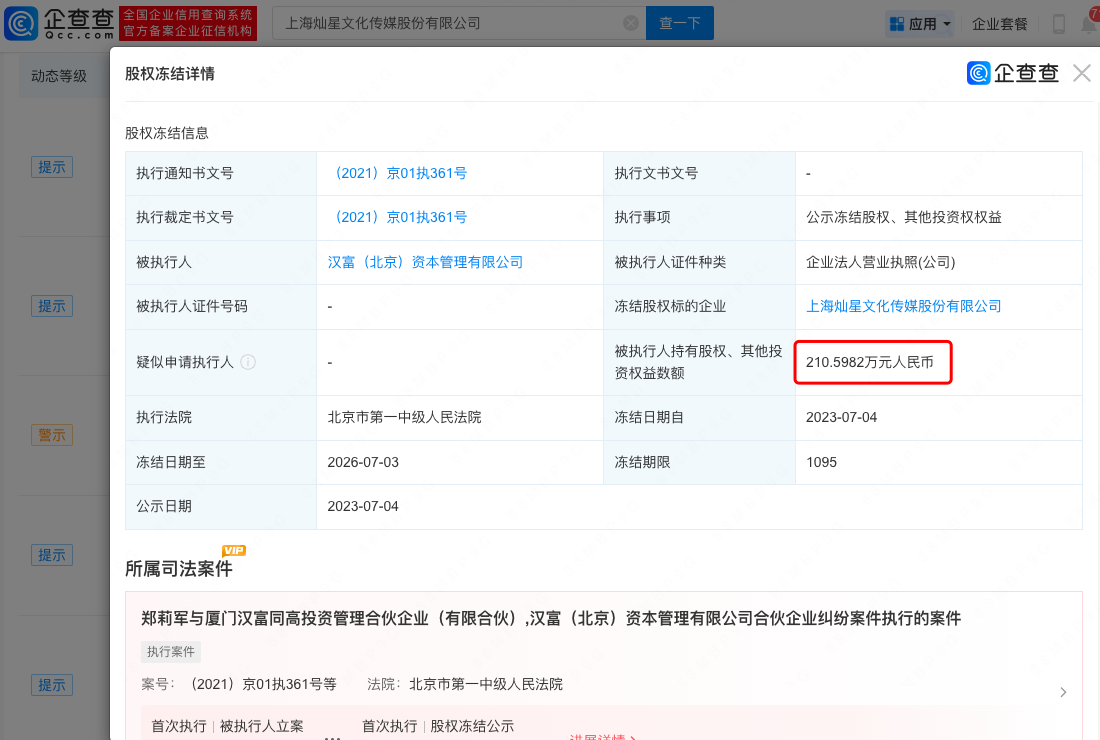The width and height of the screenshot is (1100, 740).
Task: Close the 股权冻结详情 dialog
Action: (1082, 73)
